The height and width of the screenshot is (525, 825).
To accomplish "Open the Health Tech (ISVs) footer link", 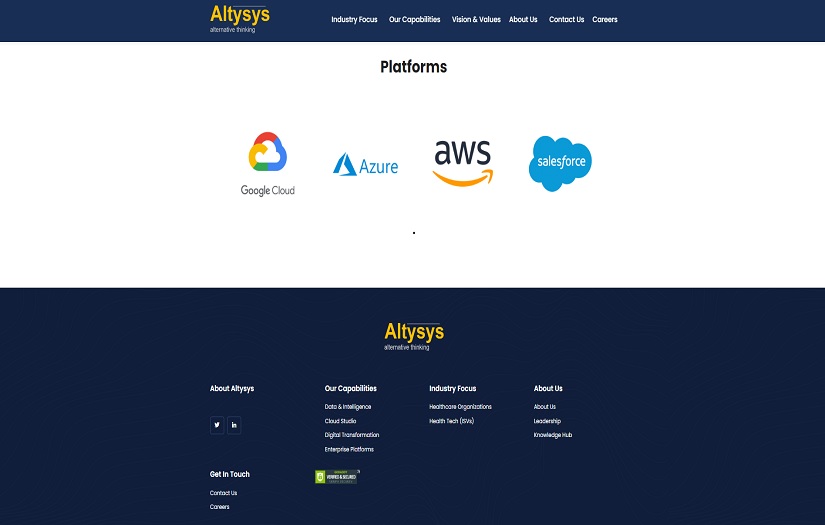I will (x=451, y=421).
